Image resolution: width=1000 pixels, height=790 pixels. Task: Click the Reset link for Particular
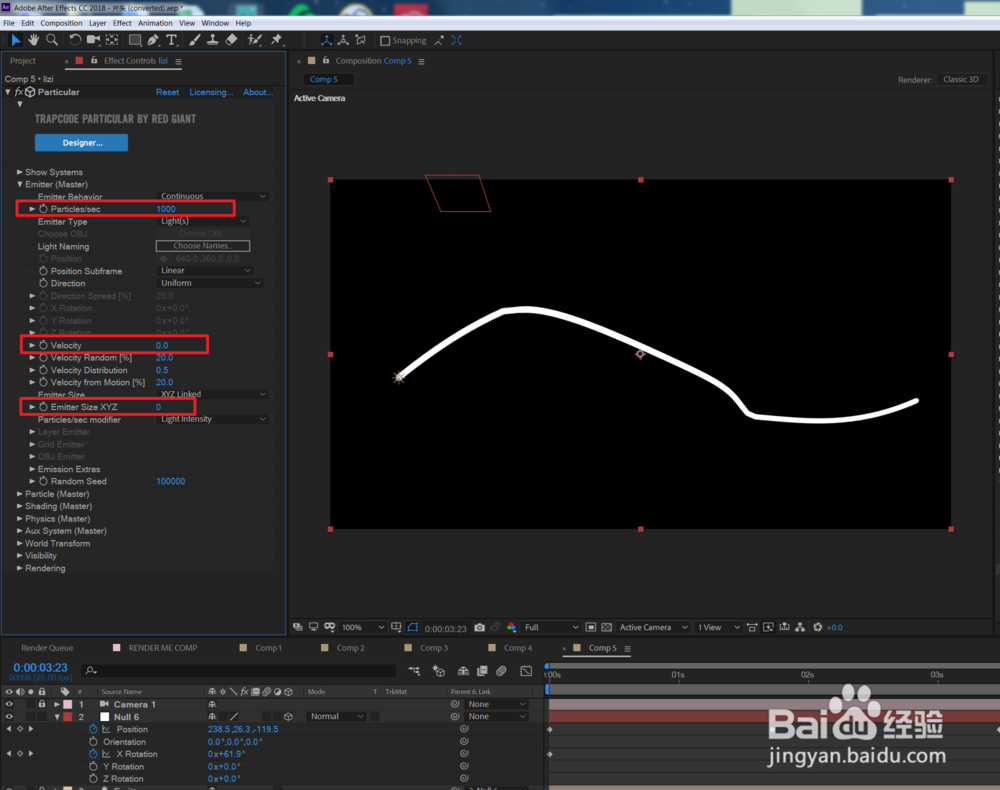(x=167, y=92)
